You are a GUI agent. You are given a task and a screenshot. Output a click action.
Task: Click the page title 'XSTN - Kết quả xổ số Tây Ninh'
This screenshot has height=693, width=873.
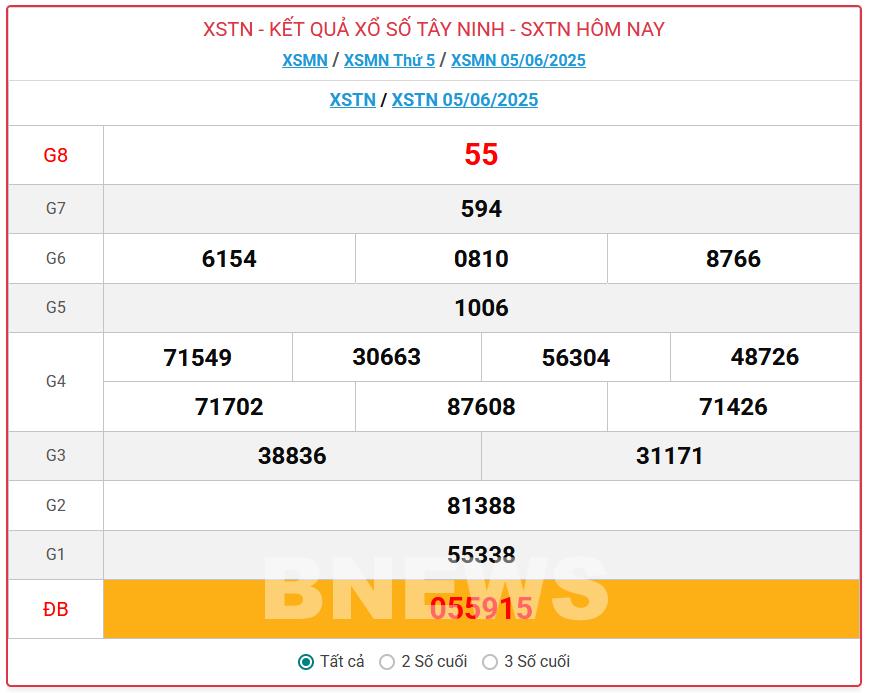pos(433,29)
